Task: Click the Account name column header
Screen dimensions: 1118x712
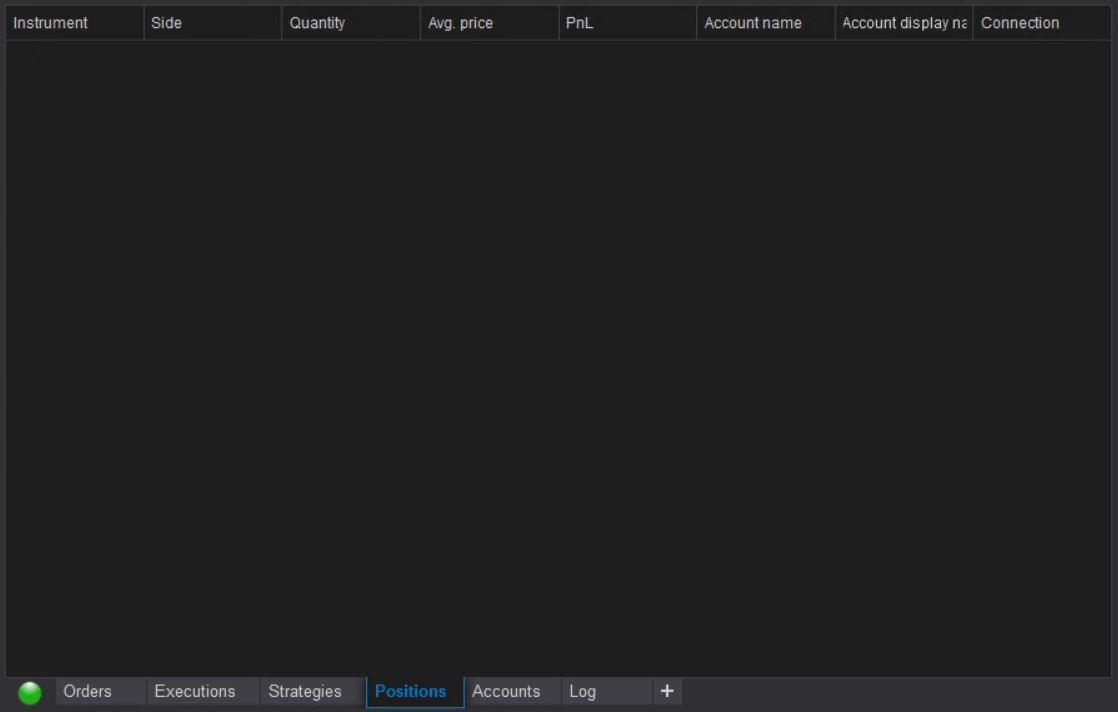Action: click(766, 23)
